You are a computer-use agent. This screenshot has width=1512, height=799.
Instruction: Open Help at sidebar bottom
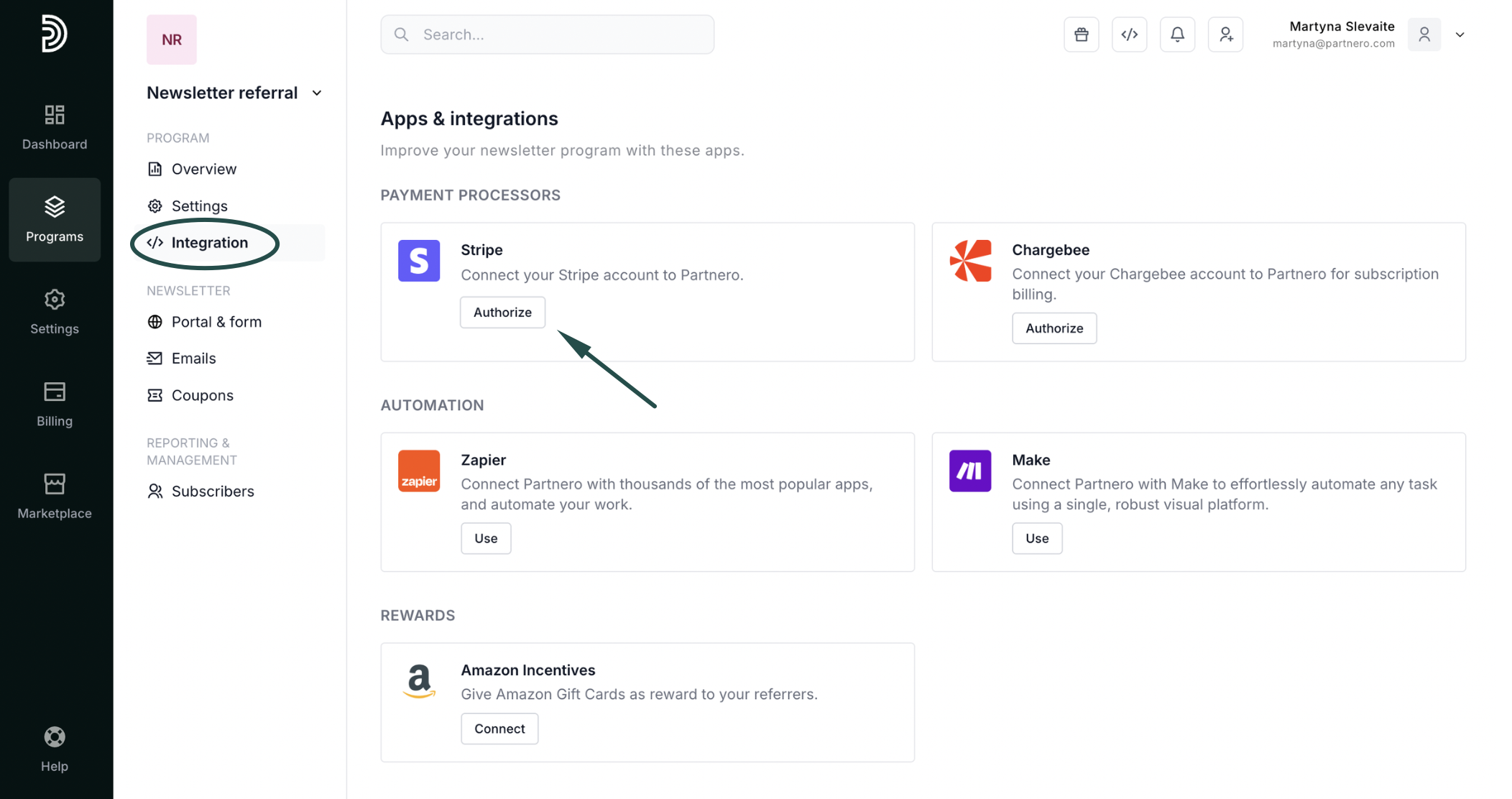pos(55,749)
